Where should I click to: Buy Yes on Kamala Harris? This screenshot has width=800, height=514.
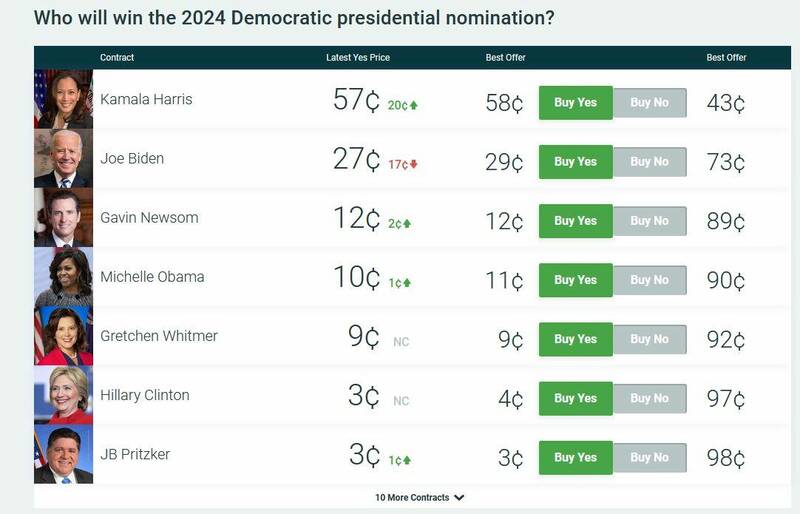[575, 103]
